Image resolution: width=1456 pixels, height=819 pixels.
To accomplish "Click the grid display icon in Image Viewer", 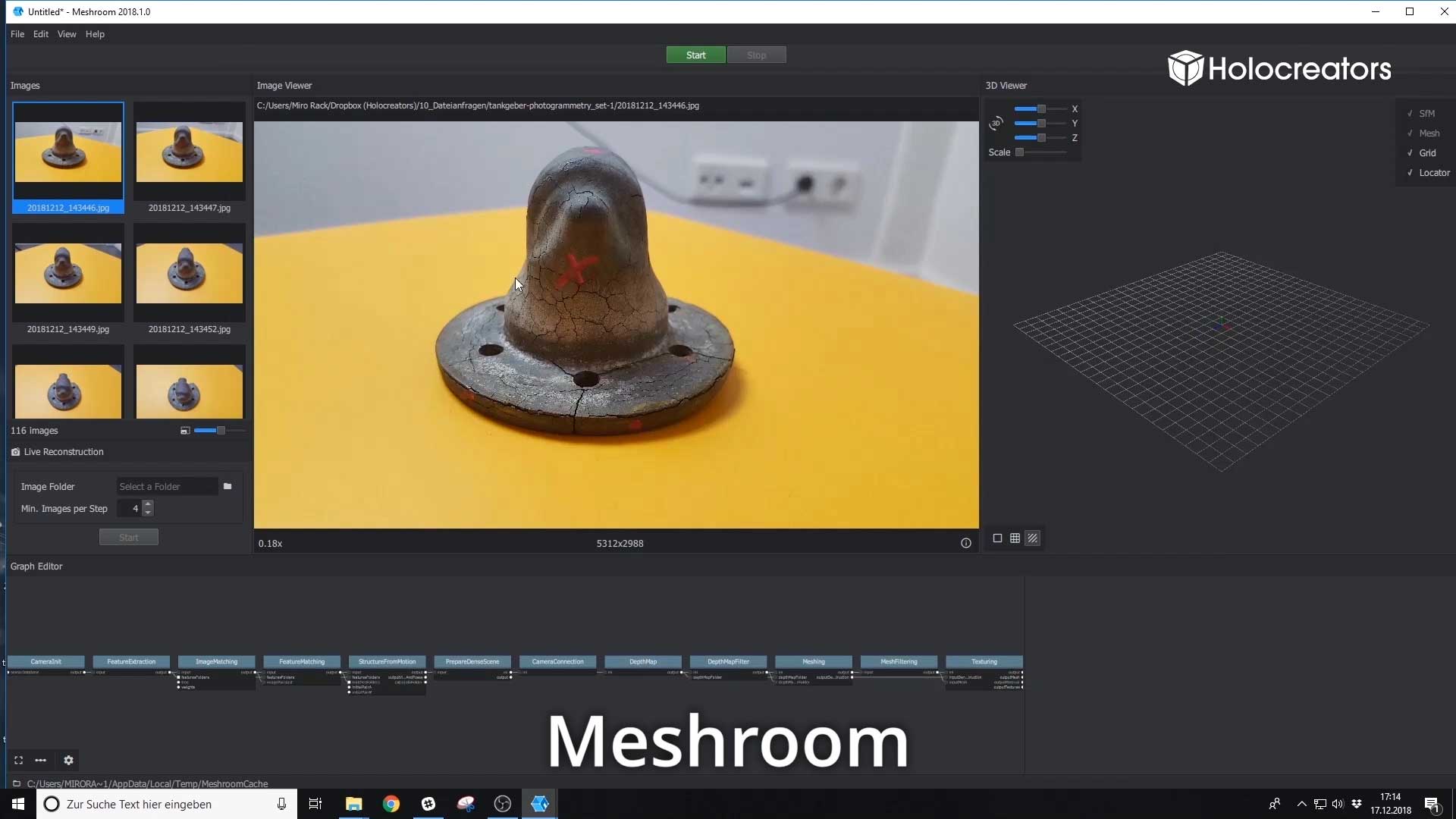I will point(1015,538).
